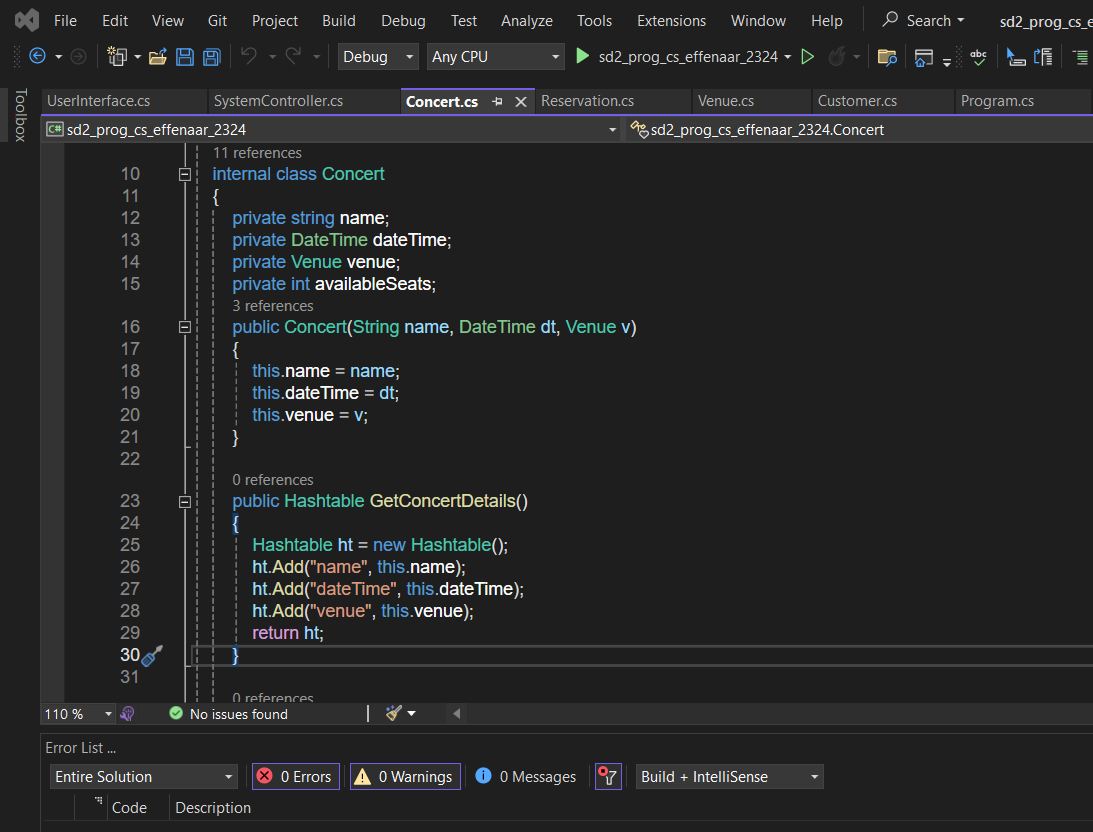Open the 110 % zoom level dropdown
The image size is (1093, 832).
tap(78, 714)
